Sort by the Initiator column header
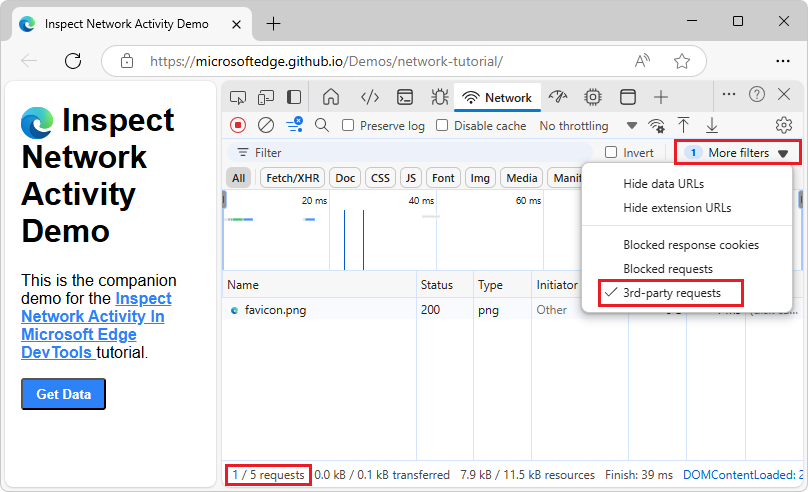The height and width of the screenshot is (492, 808). click(557, 285)
